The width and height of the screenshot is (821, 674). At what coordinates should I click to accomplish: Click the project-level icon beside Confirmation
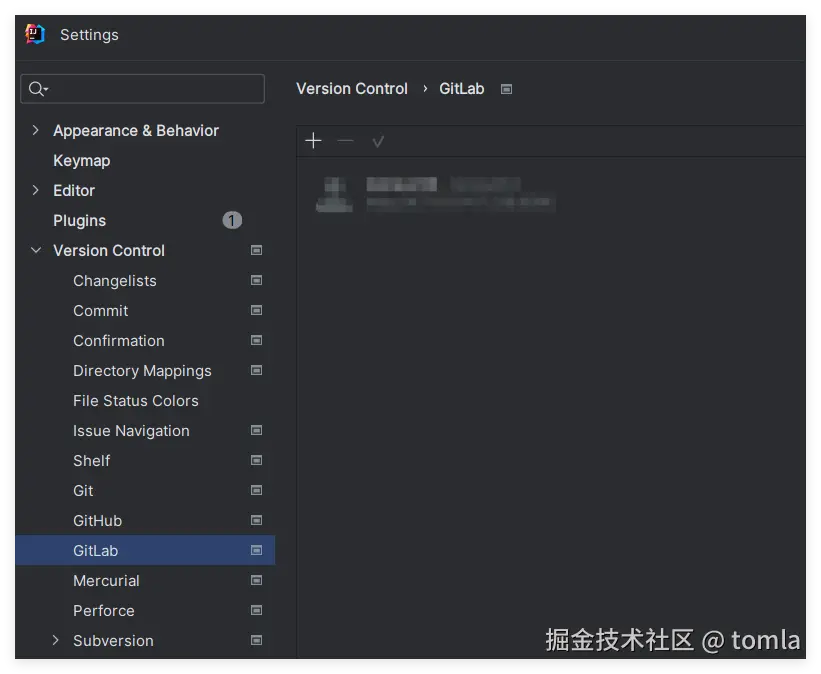pyautogui.click(x=257, y=340)
